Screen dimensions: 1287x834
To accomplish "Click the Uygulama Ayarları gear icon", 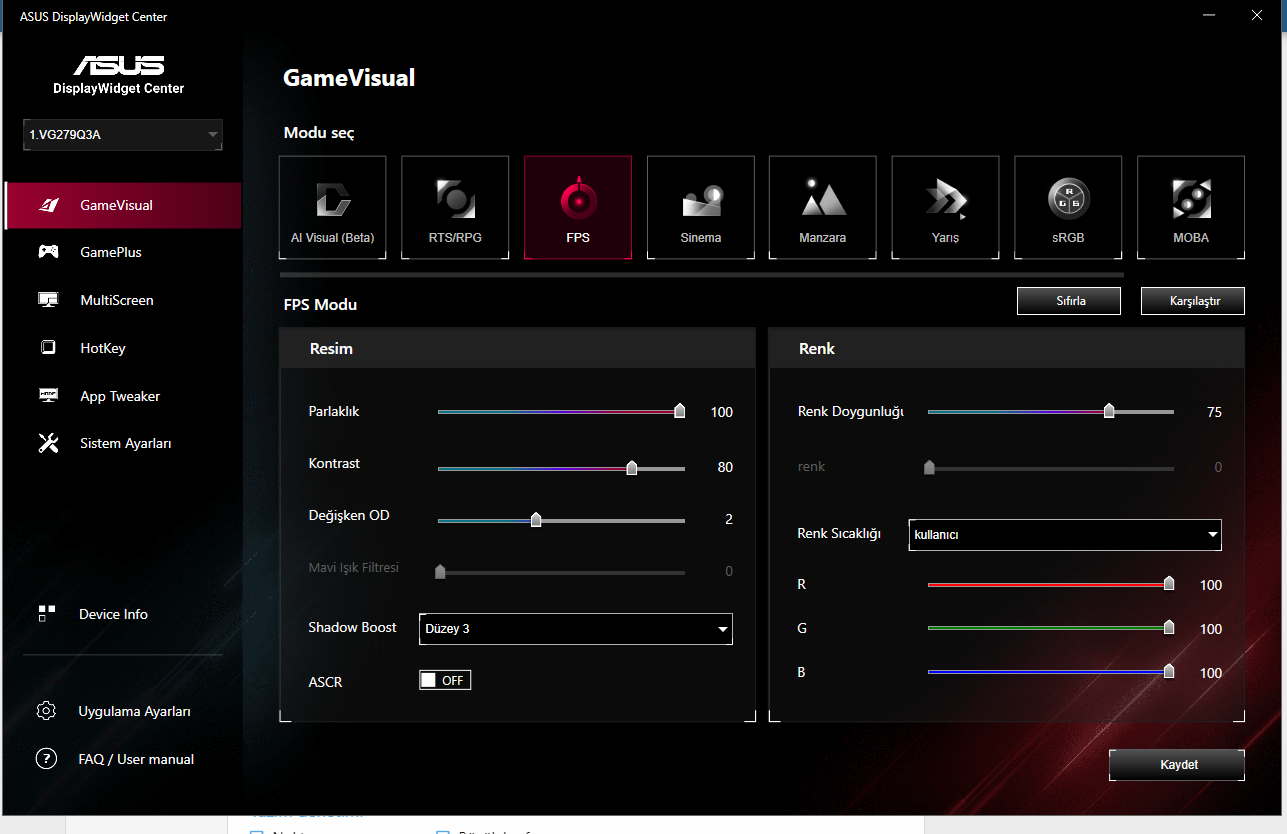I will point(46,711).
